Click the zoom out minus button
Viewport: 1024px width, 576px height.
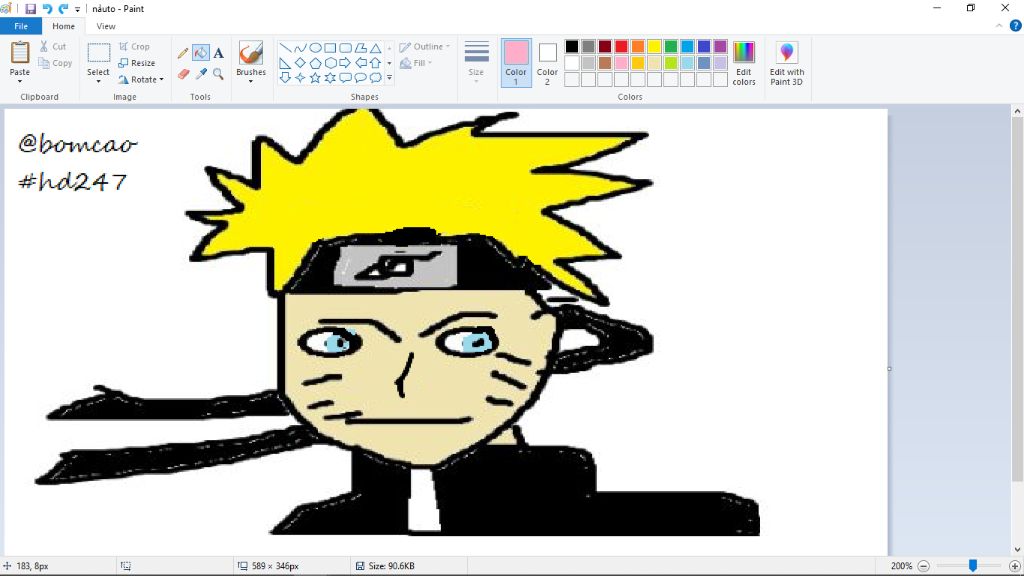(923, 566)
